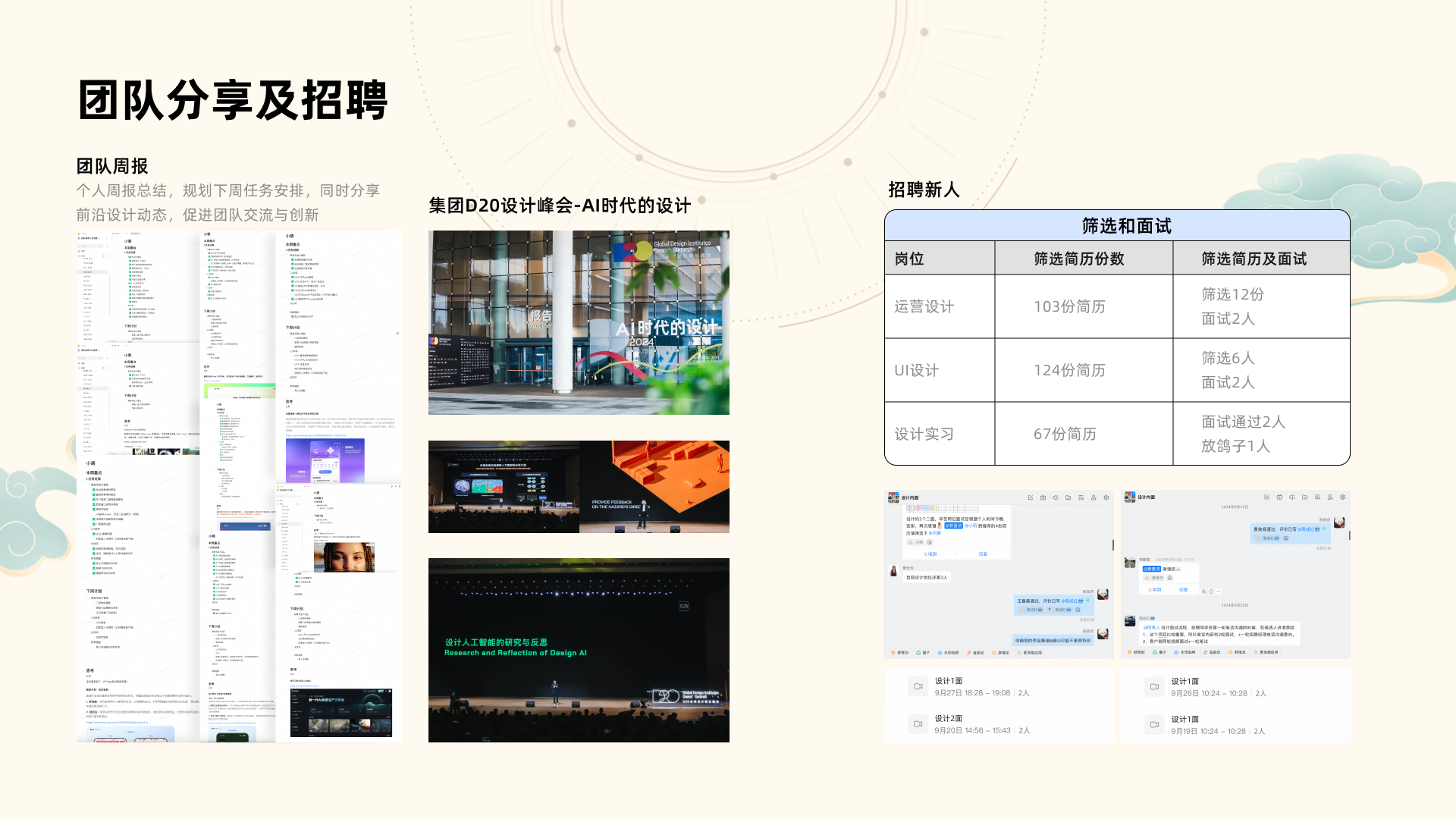Open the folder icon in left chat header
The height and width of the screenshot is (819, 1456).
click(1068, 497)
